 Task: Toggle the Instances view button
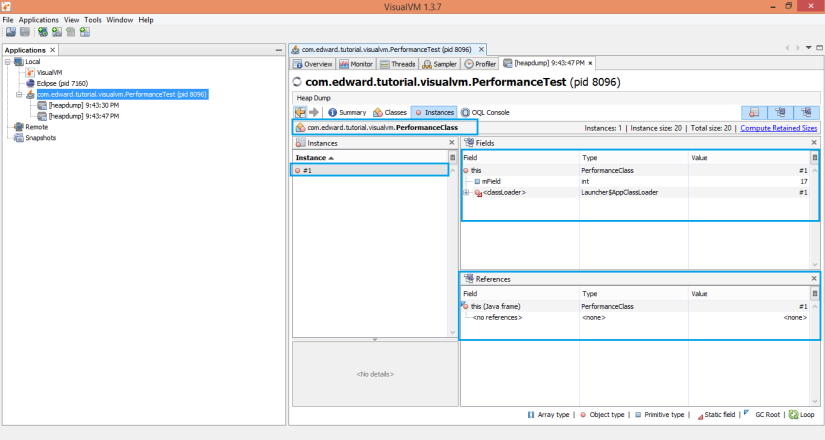coord(433,112)
